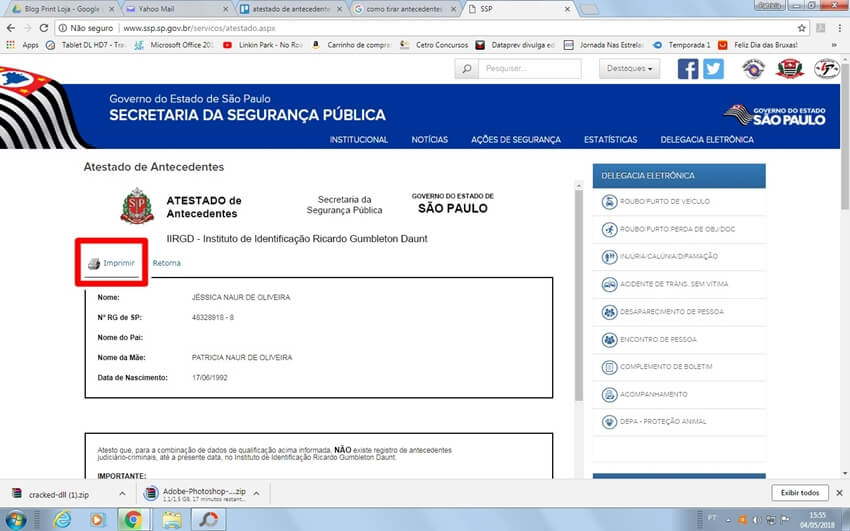The image size is (850, 531).
Task: Open the Notícias menu item
Action: click(429, 140)
